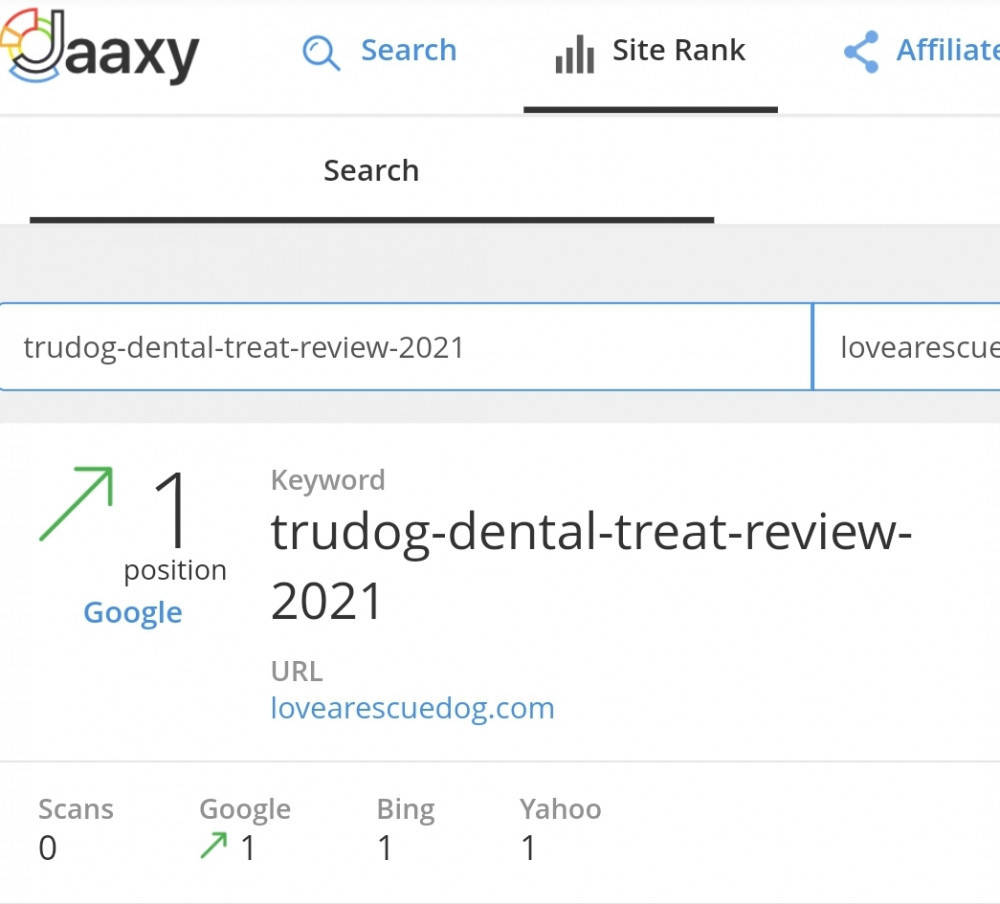Select the Search sub-tab
Screen dimensions: 1000x904
coord(371,170)
